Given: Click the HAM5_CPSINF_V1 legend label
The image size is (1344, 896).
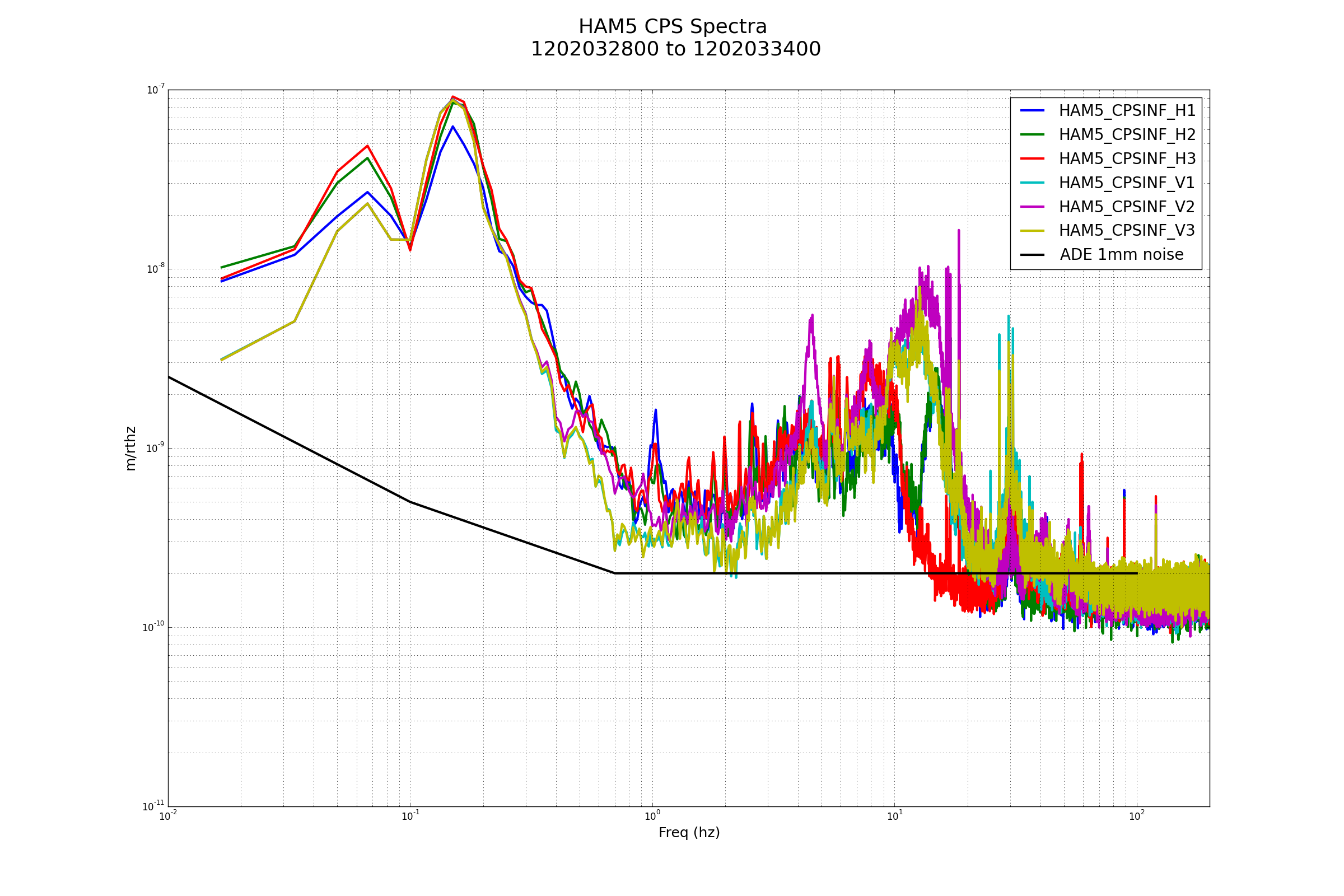Looking at the screenshot, I should 1127,183.
